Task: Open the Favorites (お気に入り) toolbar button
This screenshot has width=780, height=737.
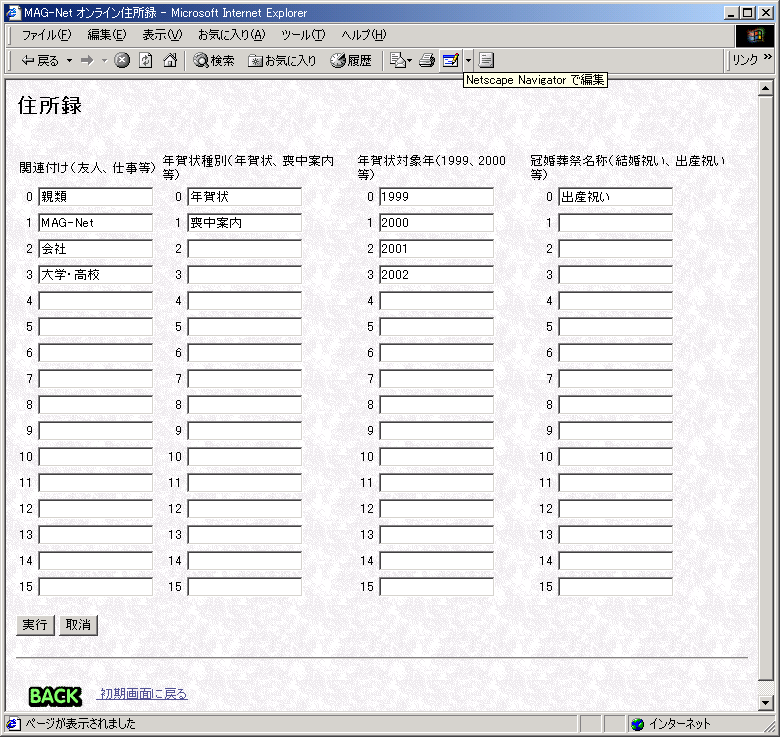Action: pos(283,61)
